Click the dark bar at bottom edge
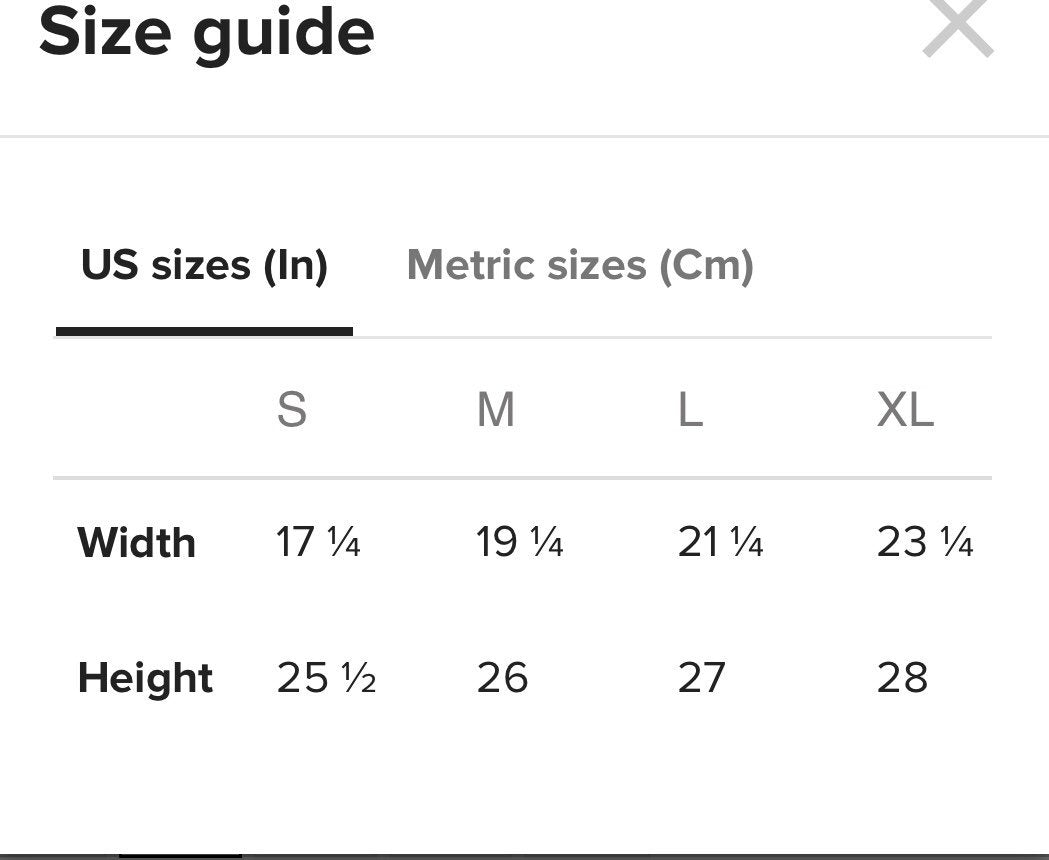This screenshot has width=1049, height=860. tap(181, 856)
